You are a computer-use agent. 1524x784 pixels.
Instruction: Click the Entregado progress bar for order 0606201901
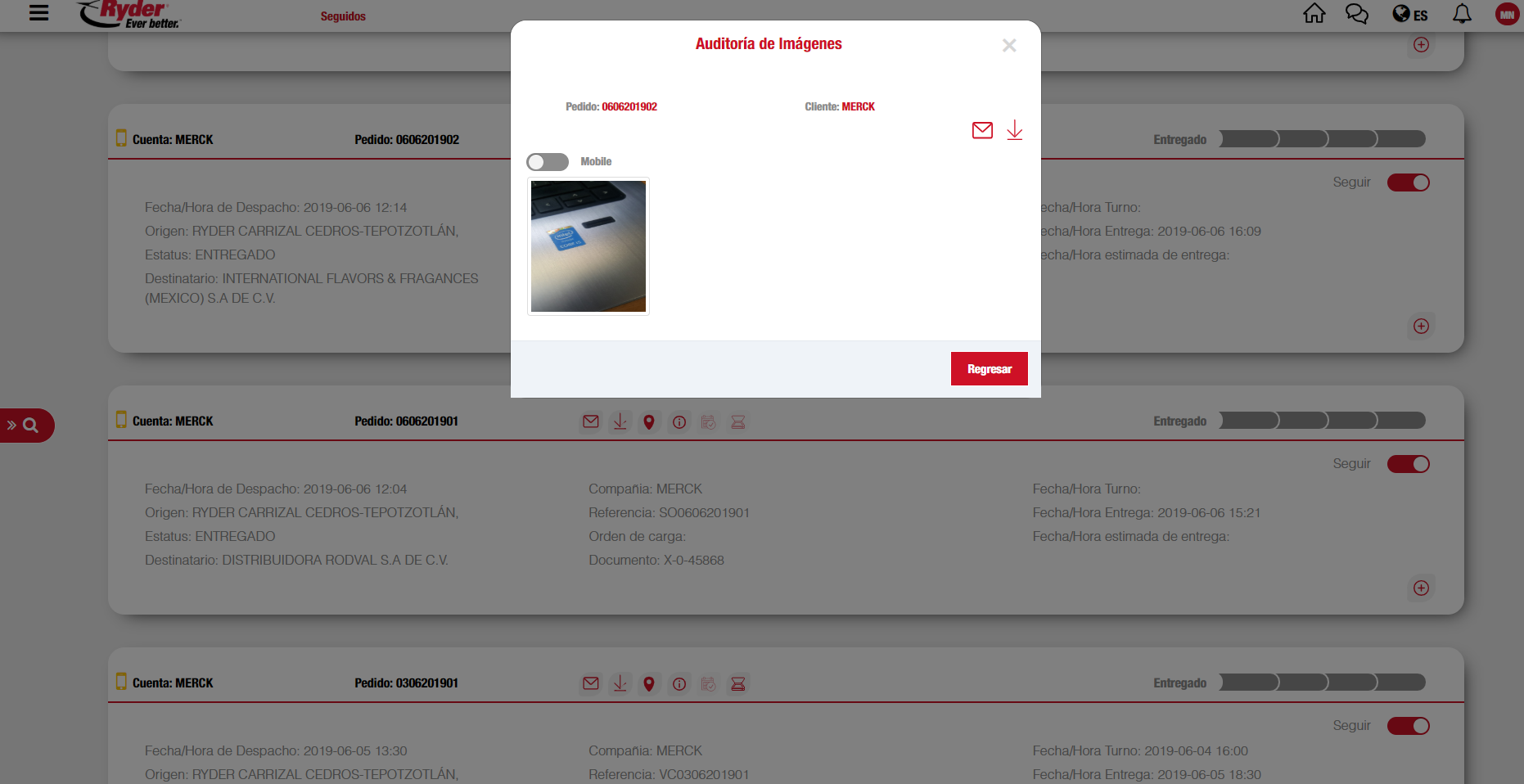(1322, 421)
